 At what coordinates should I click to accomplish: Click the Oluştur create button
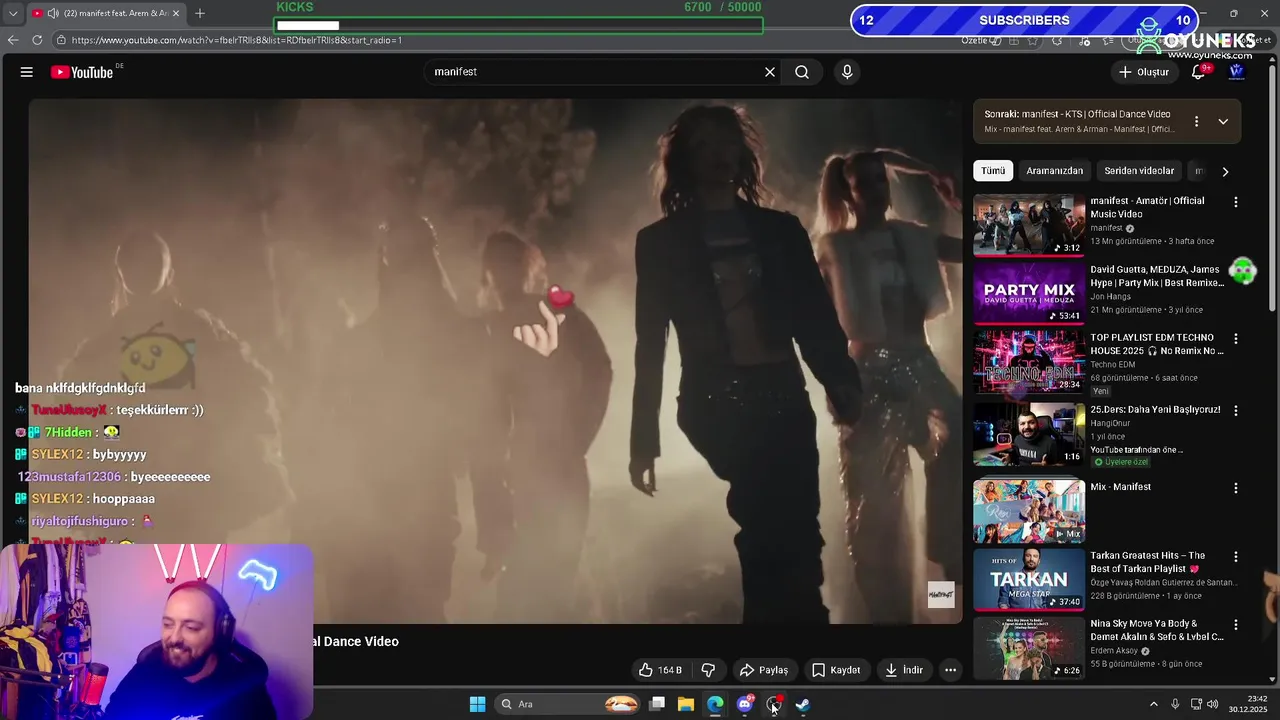point(1143,72)
